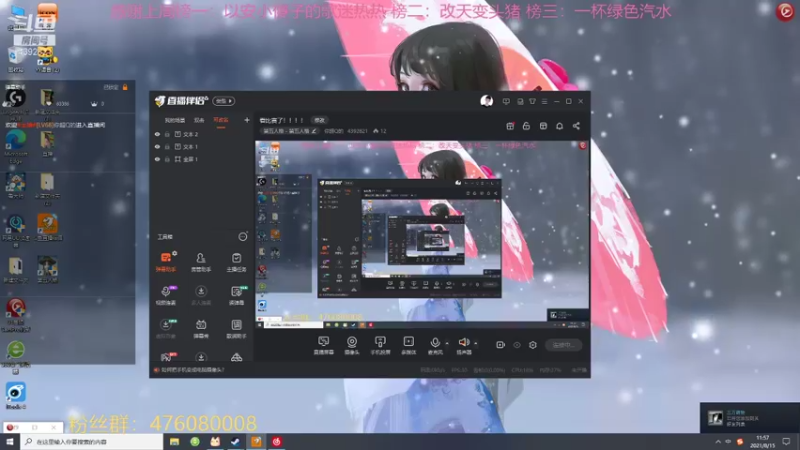Hide the 全屏 1 layer with its eye icon
The width and height of the screenshot is (800, 450).
(x=157, y=159)
